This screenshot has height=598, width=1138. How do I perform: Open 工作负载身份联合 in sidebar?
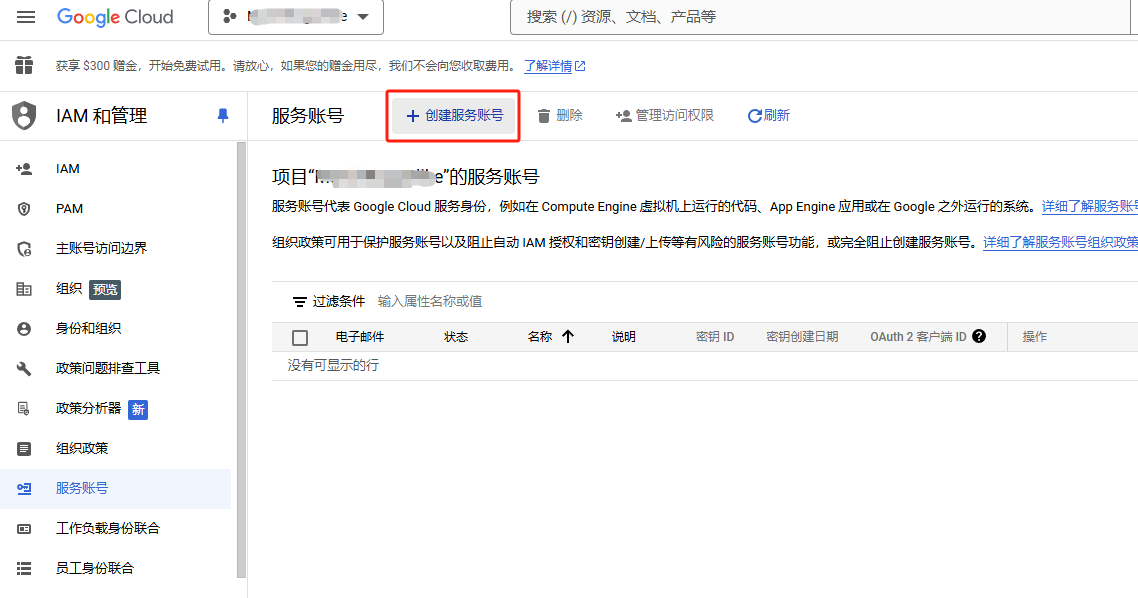tap(116, 528)
